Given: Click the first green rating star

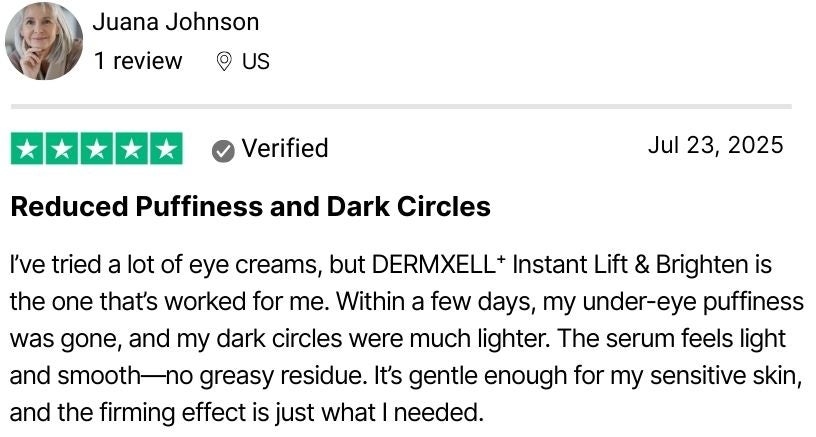Looking at the screenshot, I should [27, 149].
